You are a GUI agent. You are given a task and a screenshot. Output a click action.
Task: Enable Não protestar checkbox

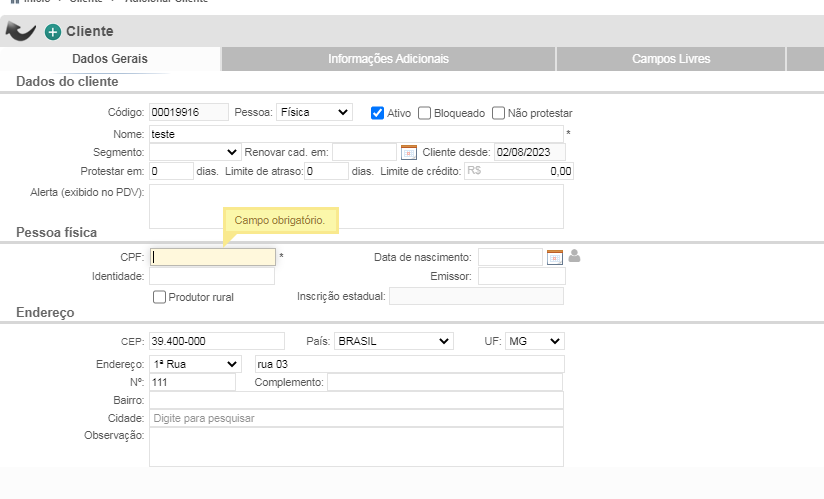[x=498, y=113]
